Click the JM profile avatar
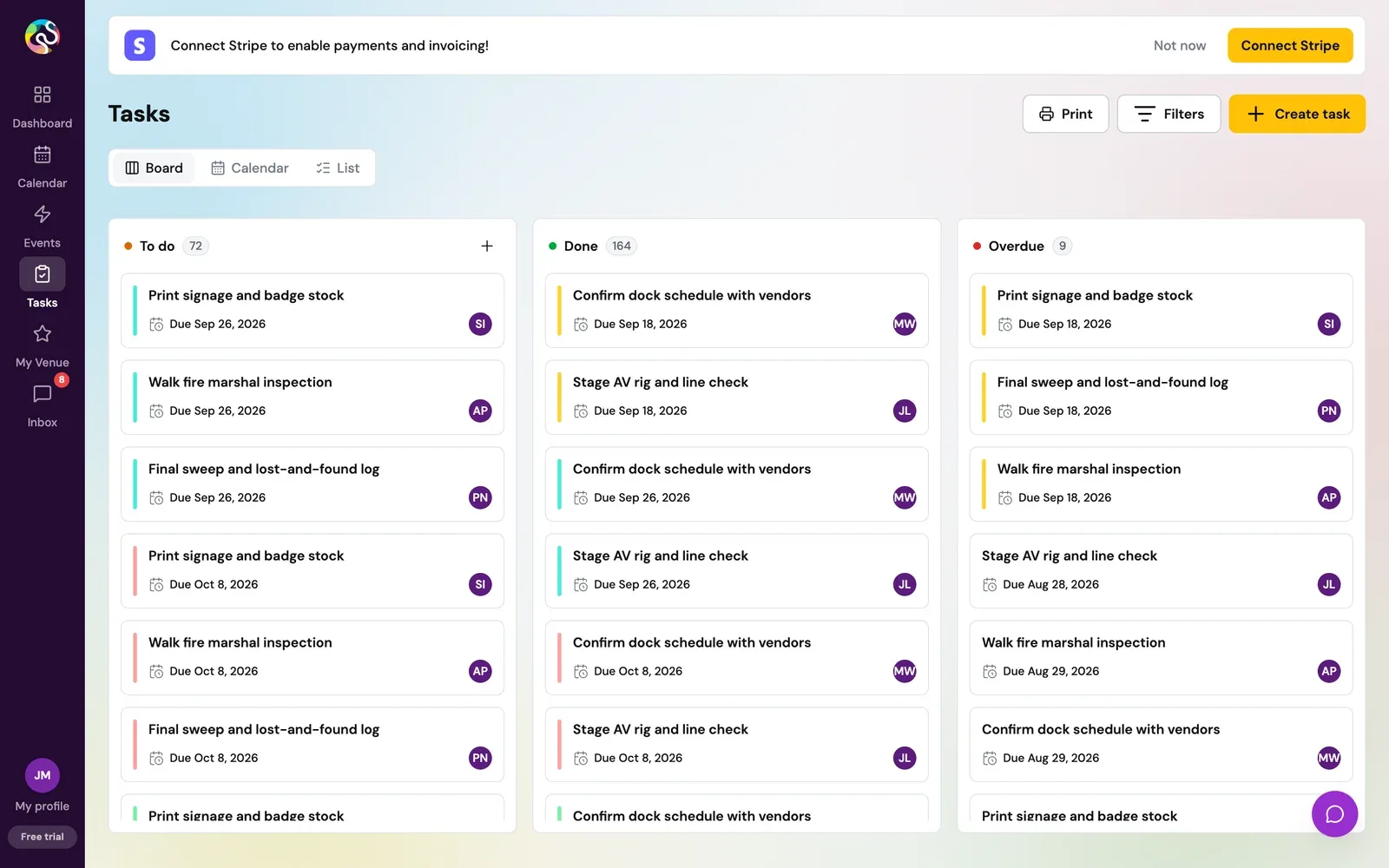 click(42, 775)
